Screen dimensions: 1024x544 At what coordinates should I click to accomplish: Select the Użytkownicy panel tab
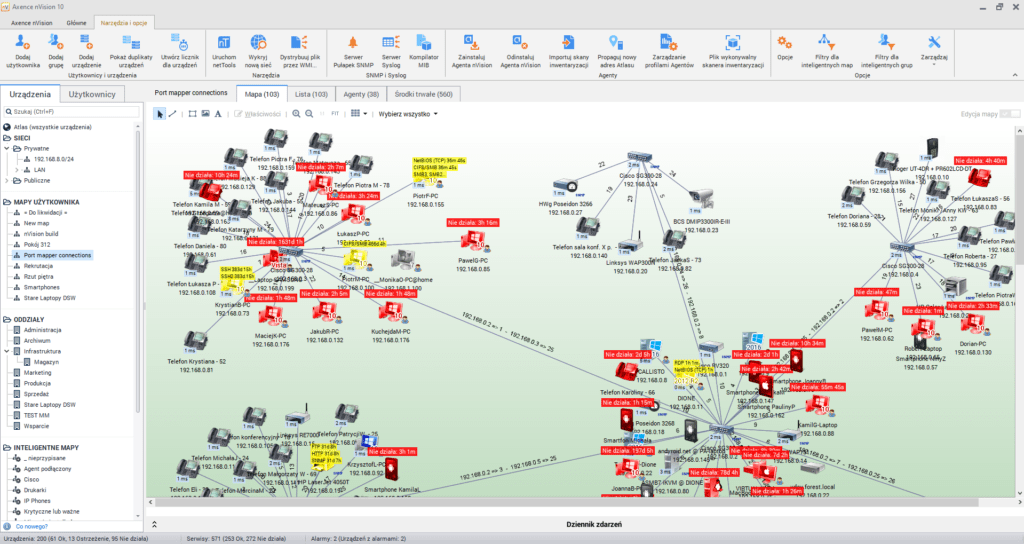(x=91, y=93)
